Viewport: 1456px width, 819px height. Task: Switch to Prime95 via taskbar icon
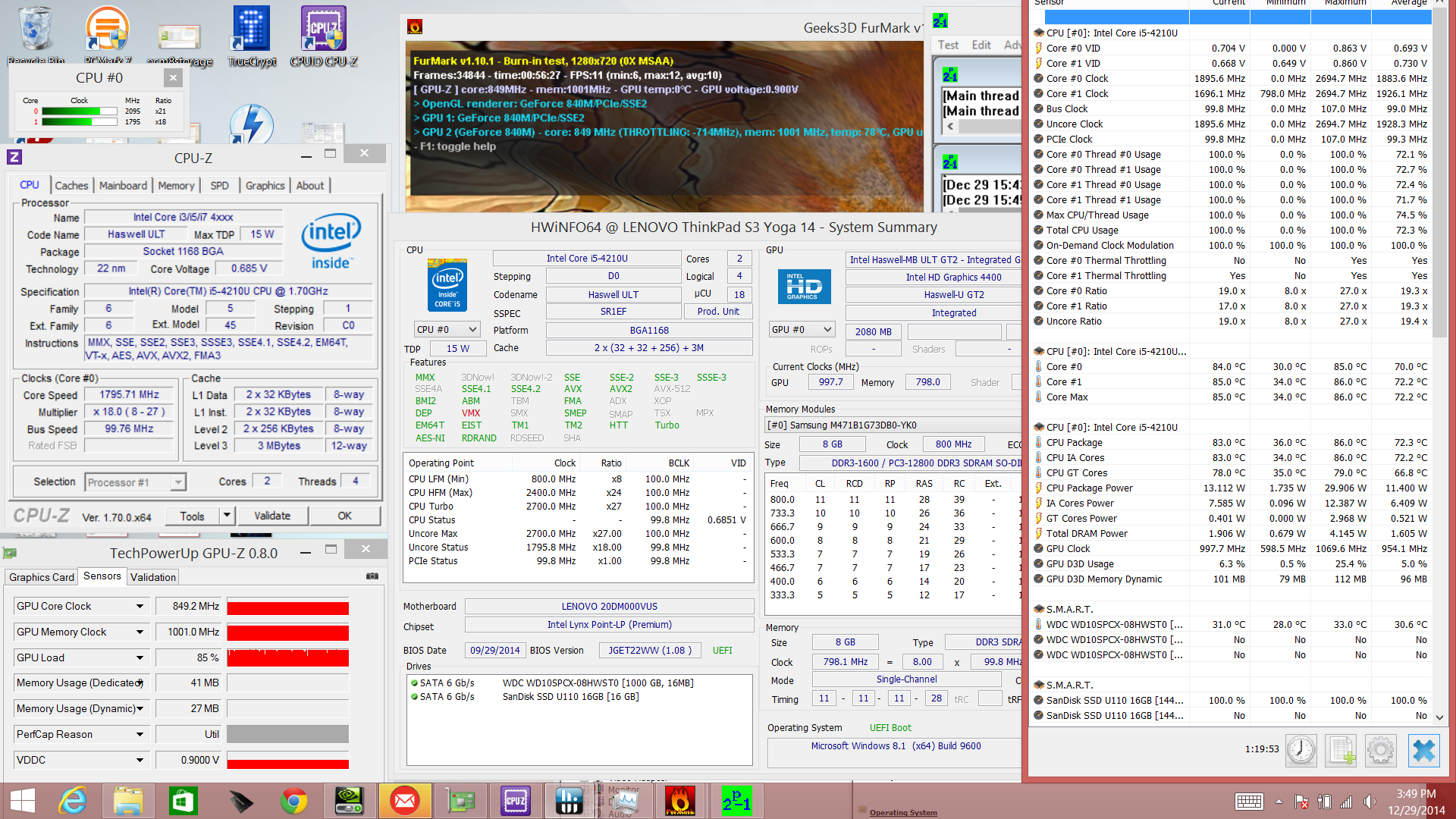(x=736, y=801)
